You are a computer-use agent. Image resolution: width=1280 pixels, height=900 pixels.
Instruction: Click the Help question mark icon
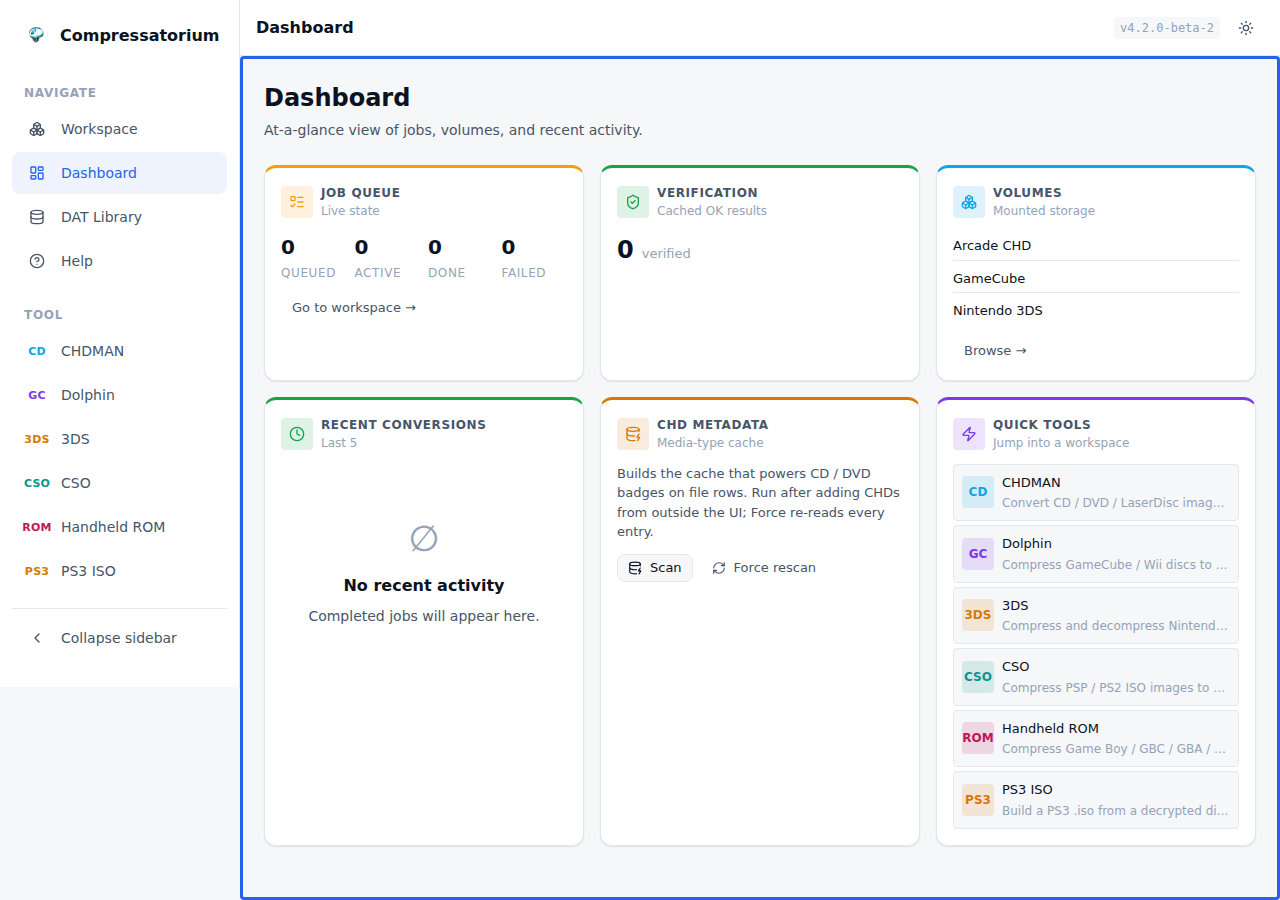coord(37,261)
